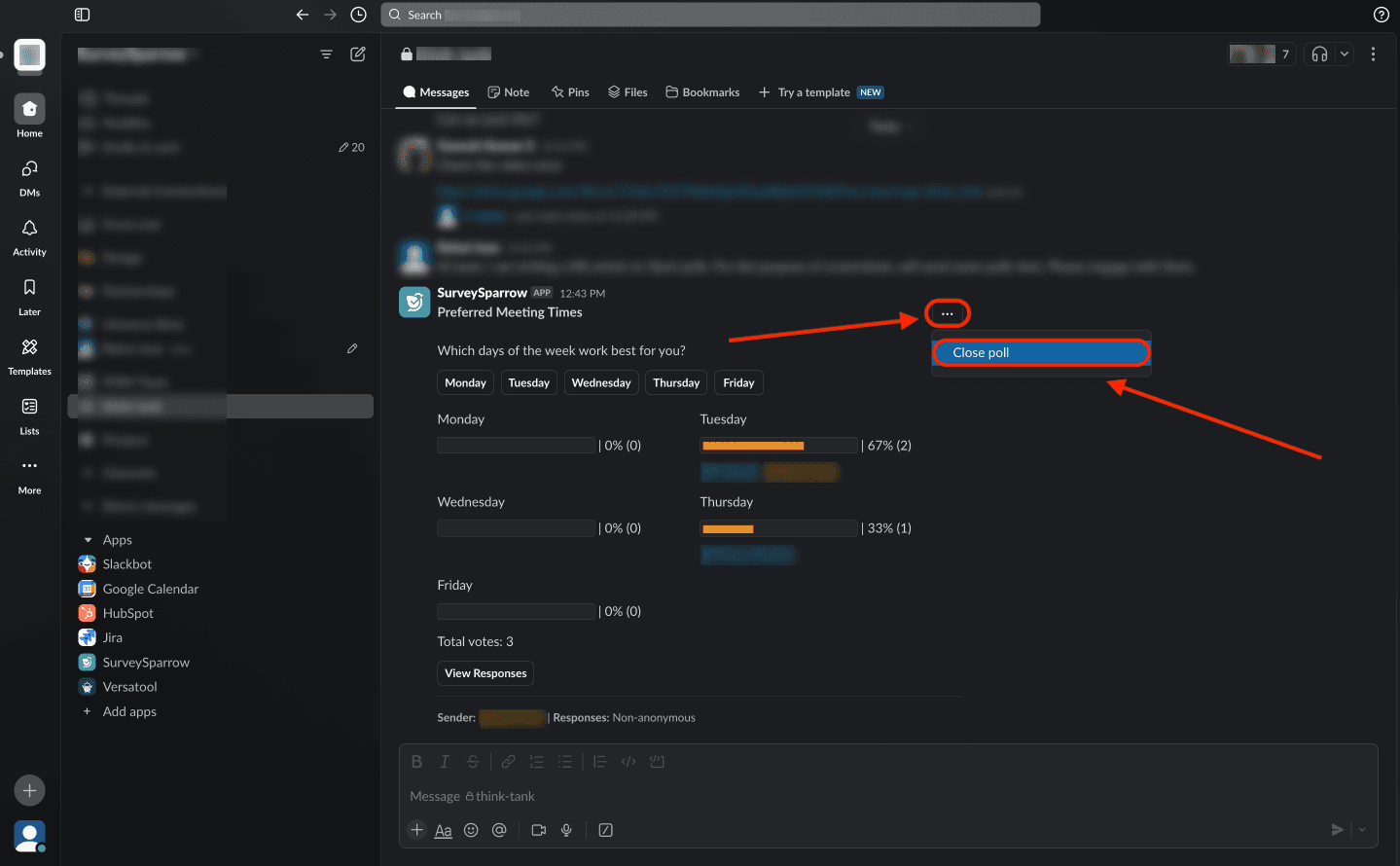Toggle the sidebar panel icon
Image resolution: width=1400 pixels, height=866 pixels.
tap(82, 15)
